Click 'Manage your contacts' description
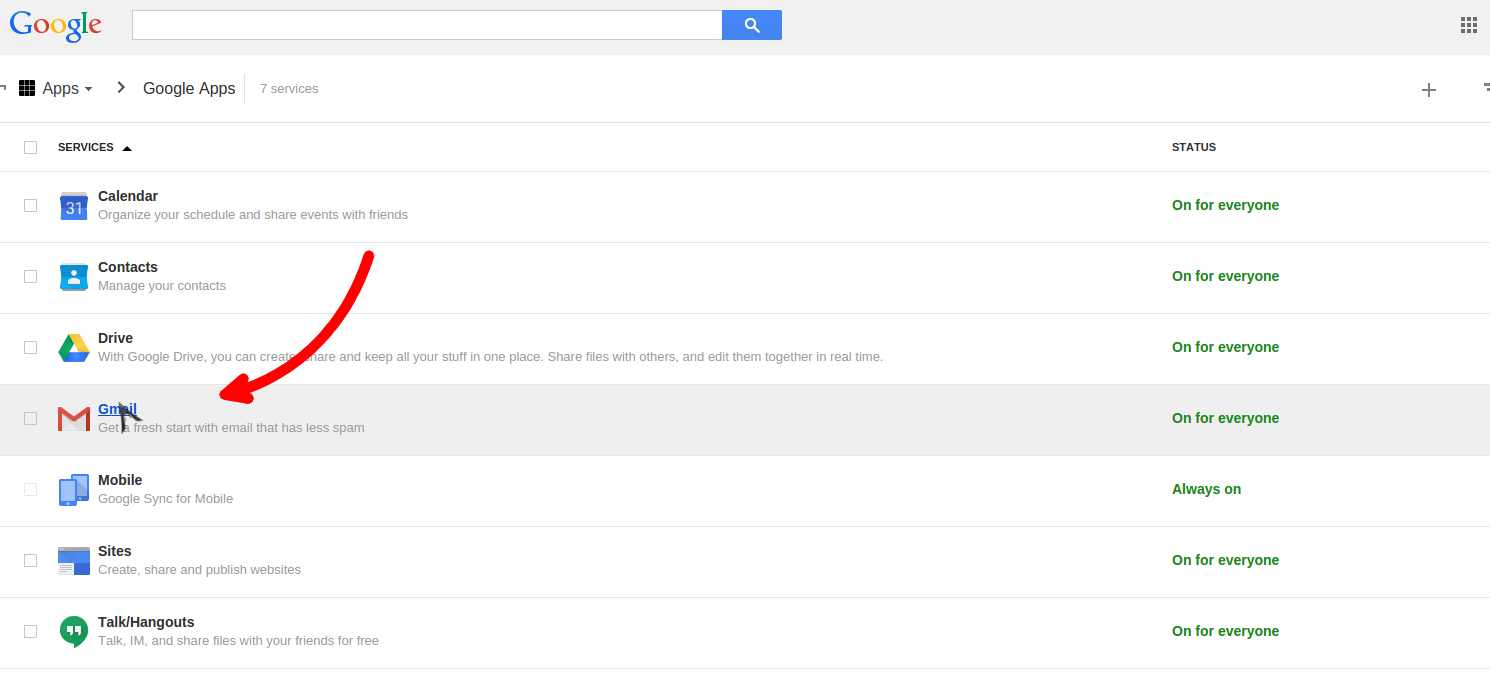The image size is (1490, 680). pyautogui.click(x=162, y=286)
